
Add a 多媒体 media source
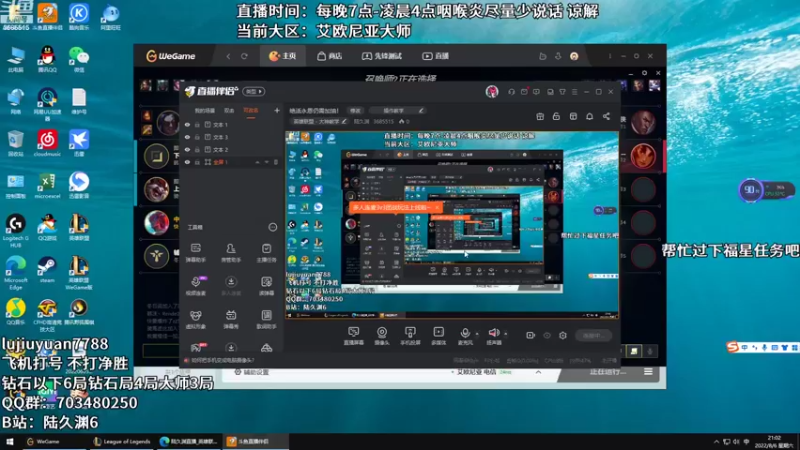click(x=438, y=336)
